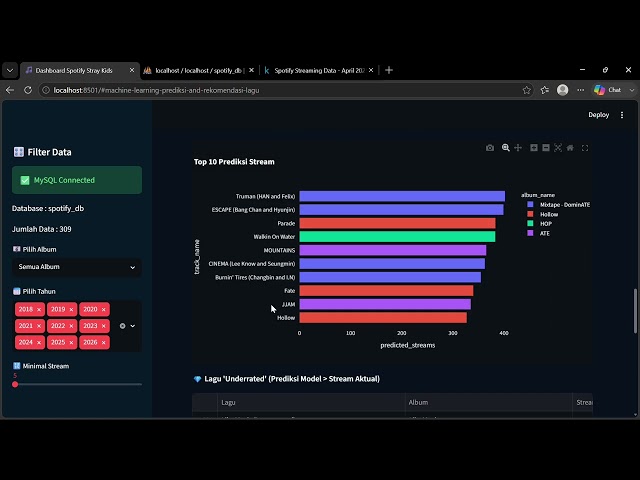The width and height of the screenshot is (640, 480).
Task: Expand the Pilih Tahun year options chevron
Action: [x=133, y=326]
